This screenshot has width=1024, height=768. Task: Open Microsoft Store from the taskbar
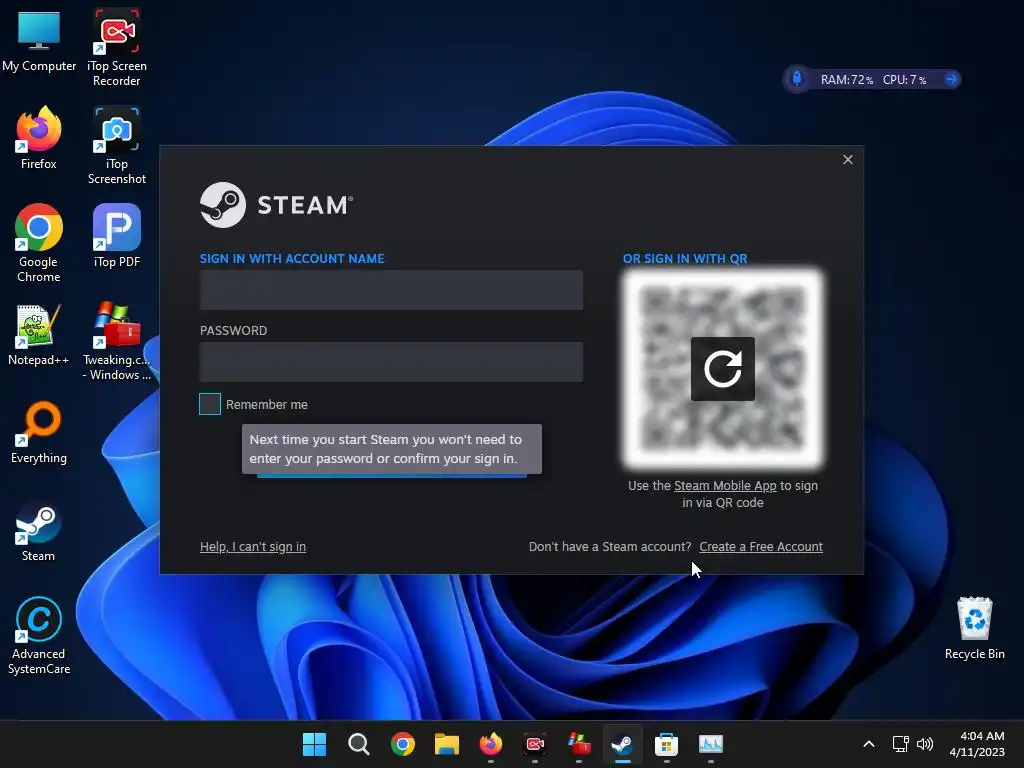click(666, 744)
